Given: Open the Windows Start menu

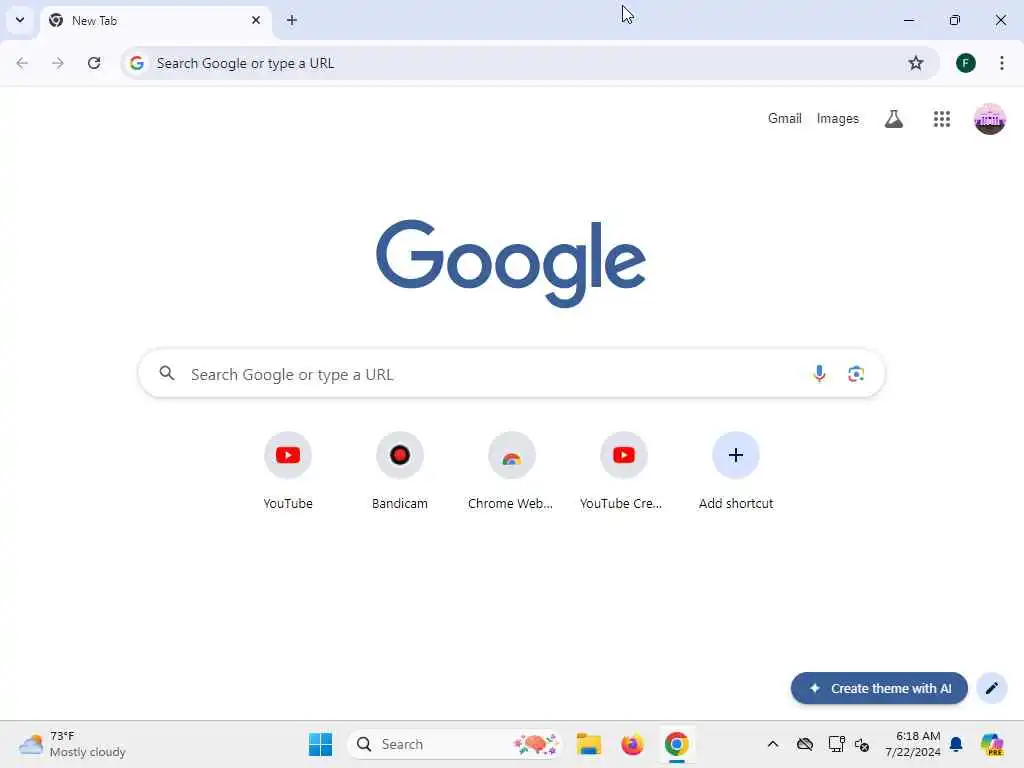Looking at the screenshot, I should tap(320, 744).
